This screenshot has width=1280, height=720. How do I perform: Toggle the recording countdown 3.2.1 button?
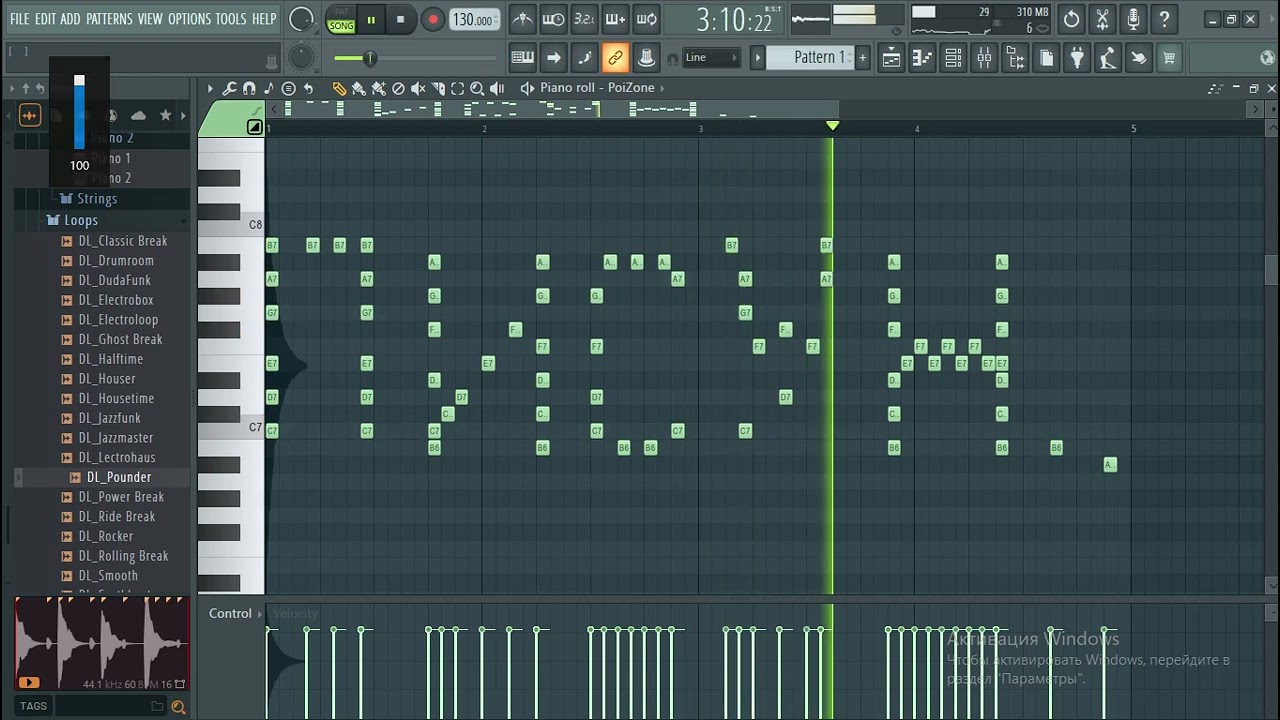click(x=584, y=19)
